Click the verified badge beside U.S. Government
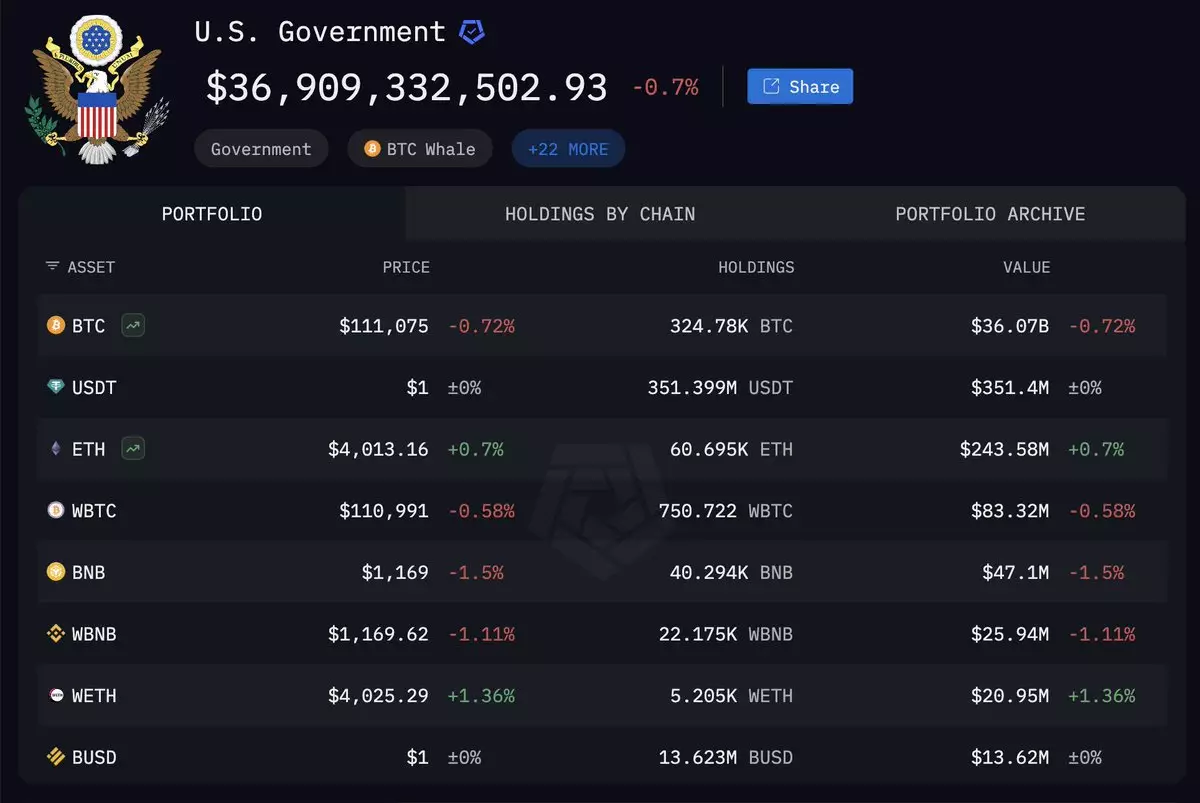This screenshot has width=1200, height=803. click(x=472, y=32)
